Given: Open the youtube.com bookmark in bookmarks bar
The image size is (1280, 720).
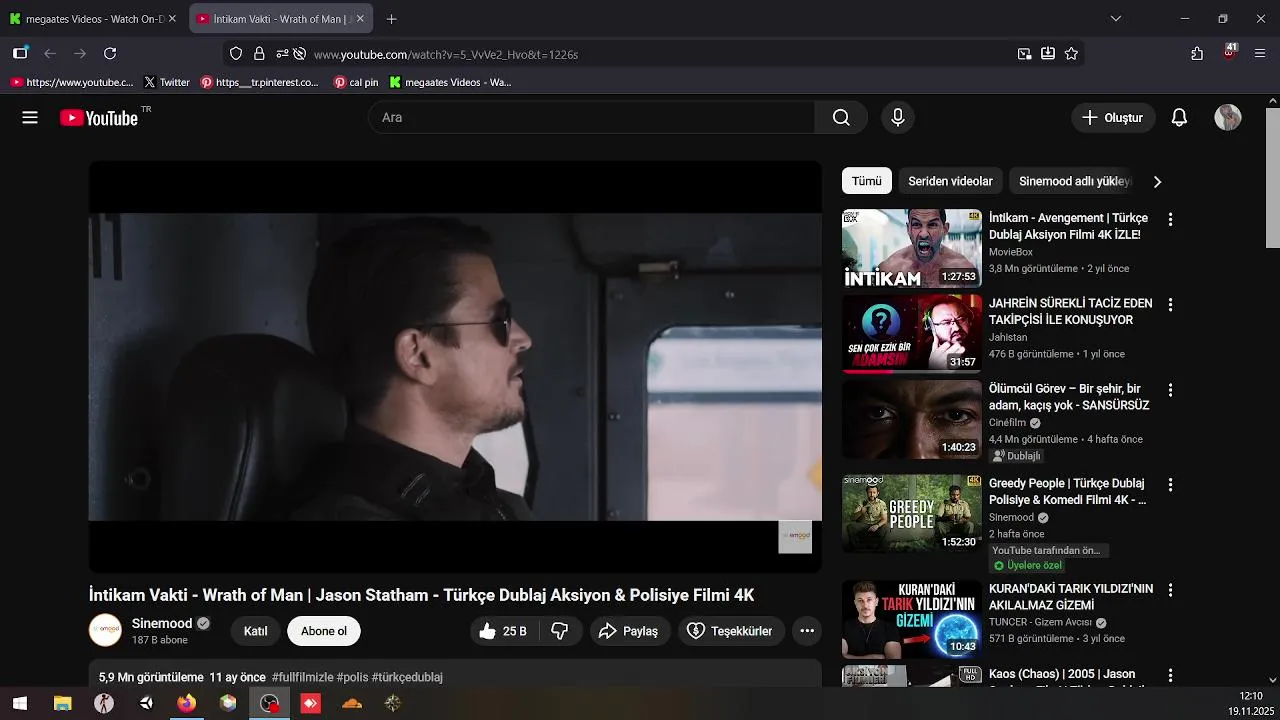Looking at the screenshot, I should tap(71, 82).
